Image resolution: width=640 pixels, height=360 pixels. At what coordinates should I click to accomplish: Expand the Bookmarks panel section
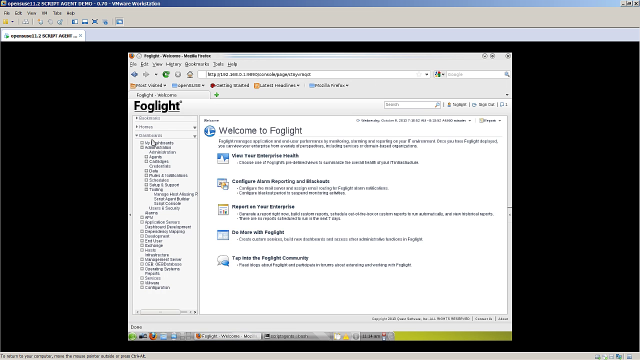click(137, 118)
